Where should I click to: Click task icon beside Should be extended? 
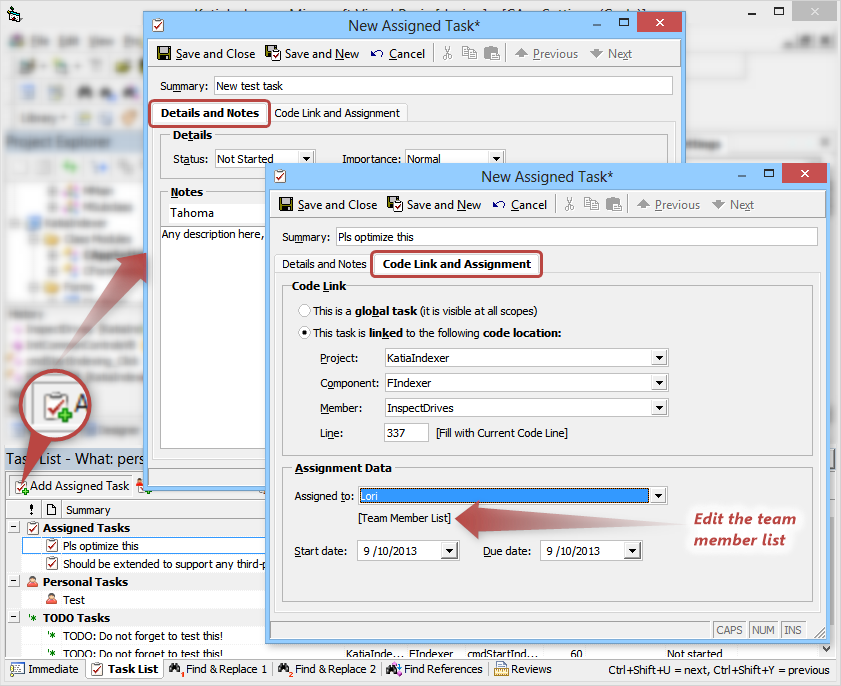click(x=52, y=564)
